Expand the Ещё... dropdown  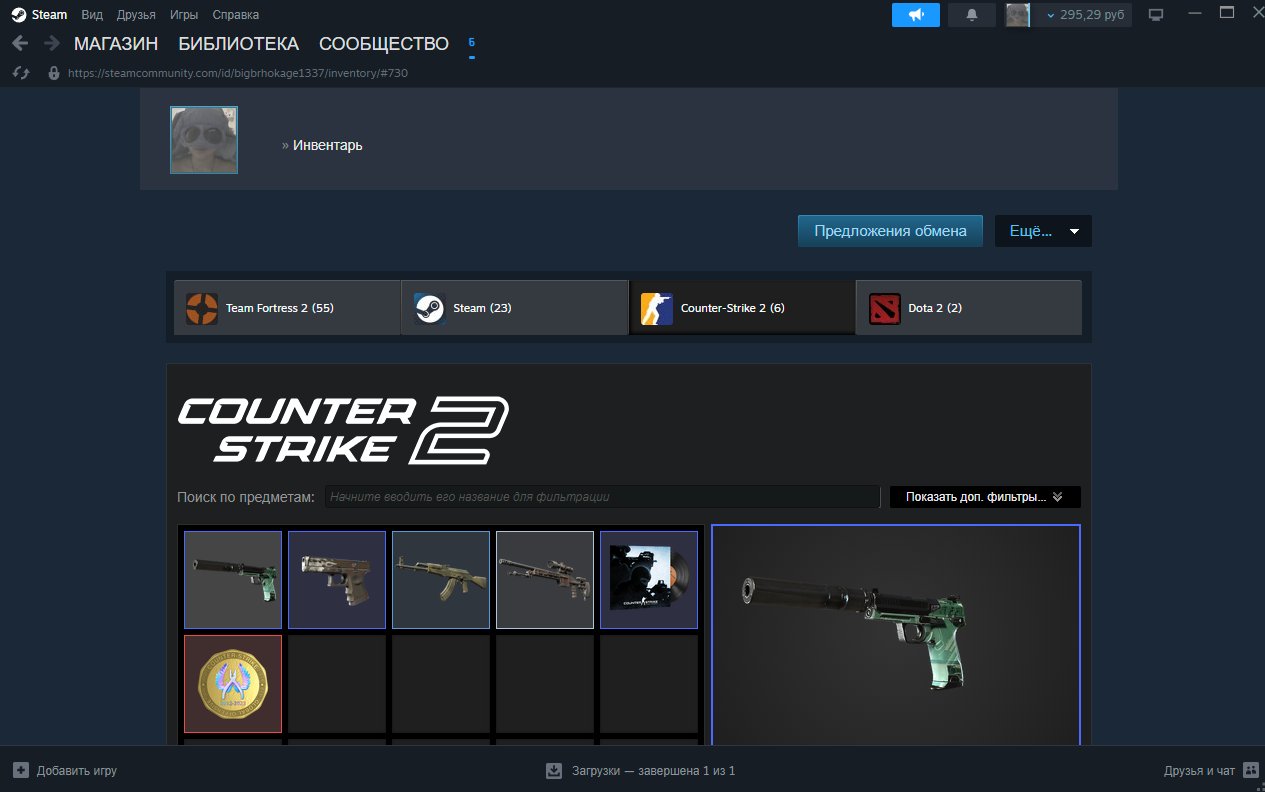(1043, 231)
